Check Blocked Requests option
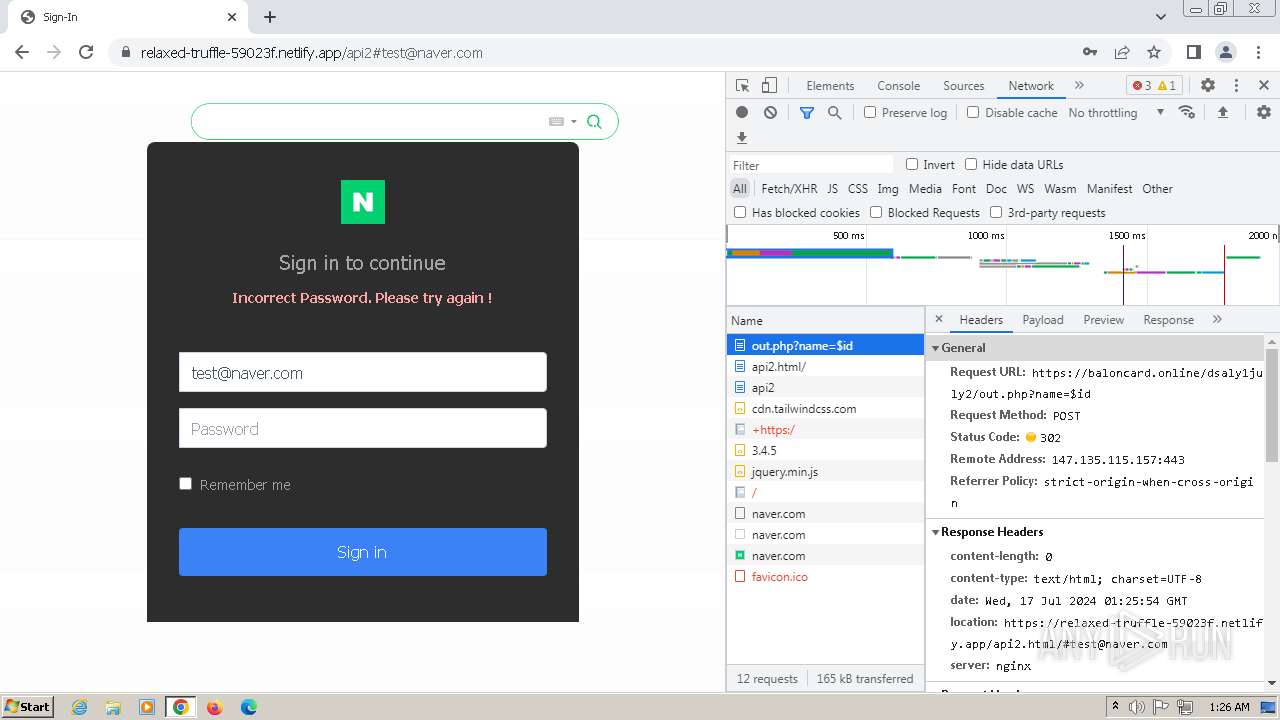Image resolution: width=1280 pixels, height=720 pixels. (x=876, y=212)
